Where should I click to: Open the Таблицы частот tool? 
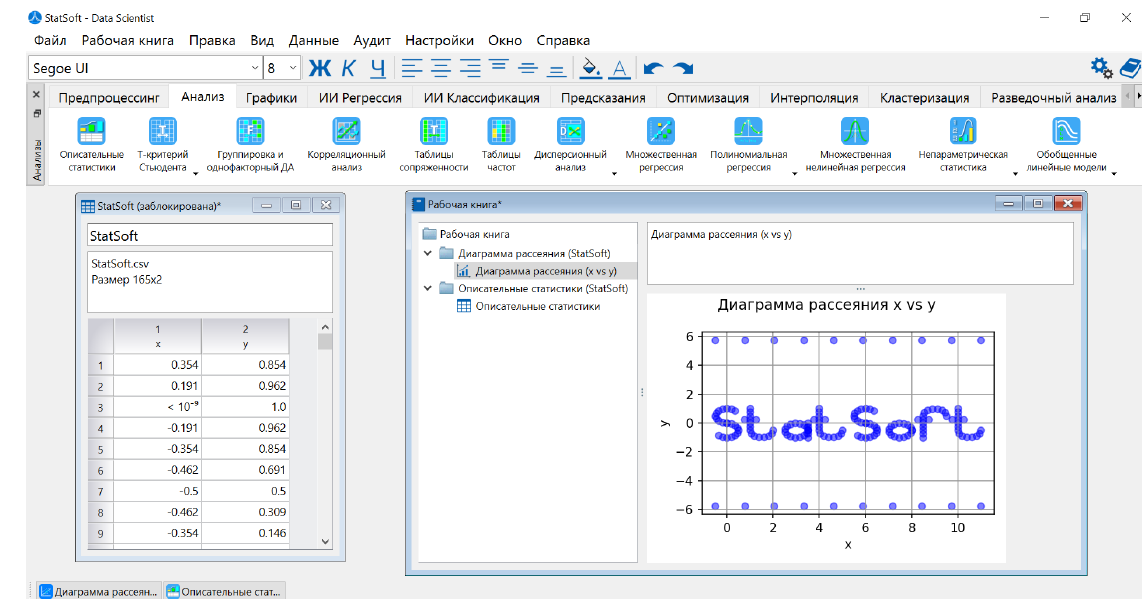(x=500, y=145)
